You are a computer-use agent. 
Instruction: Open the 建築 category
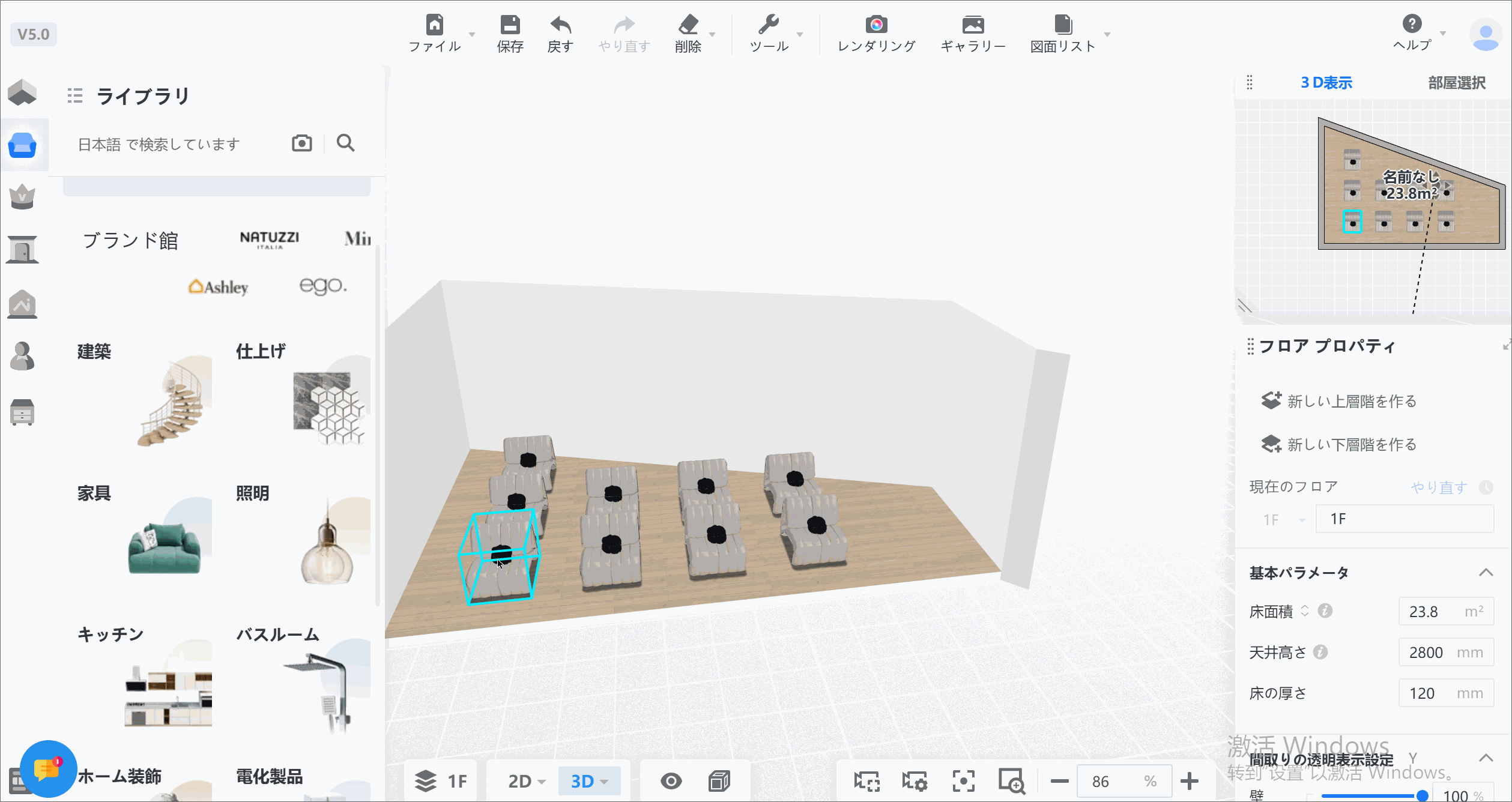click(144, 396)
